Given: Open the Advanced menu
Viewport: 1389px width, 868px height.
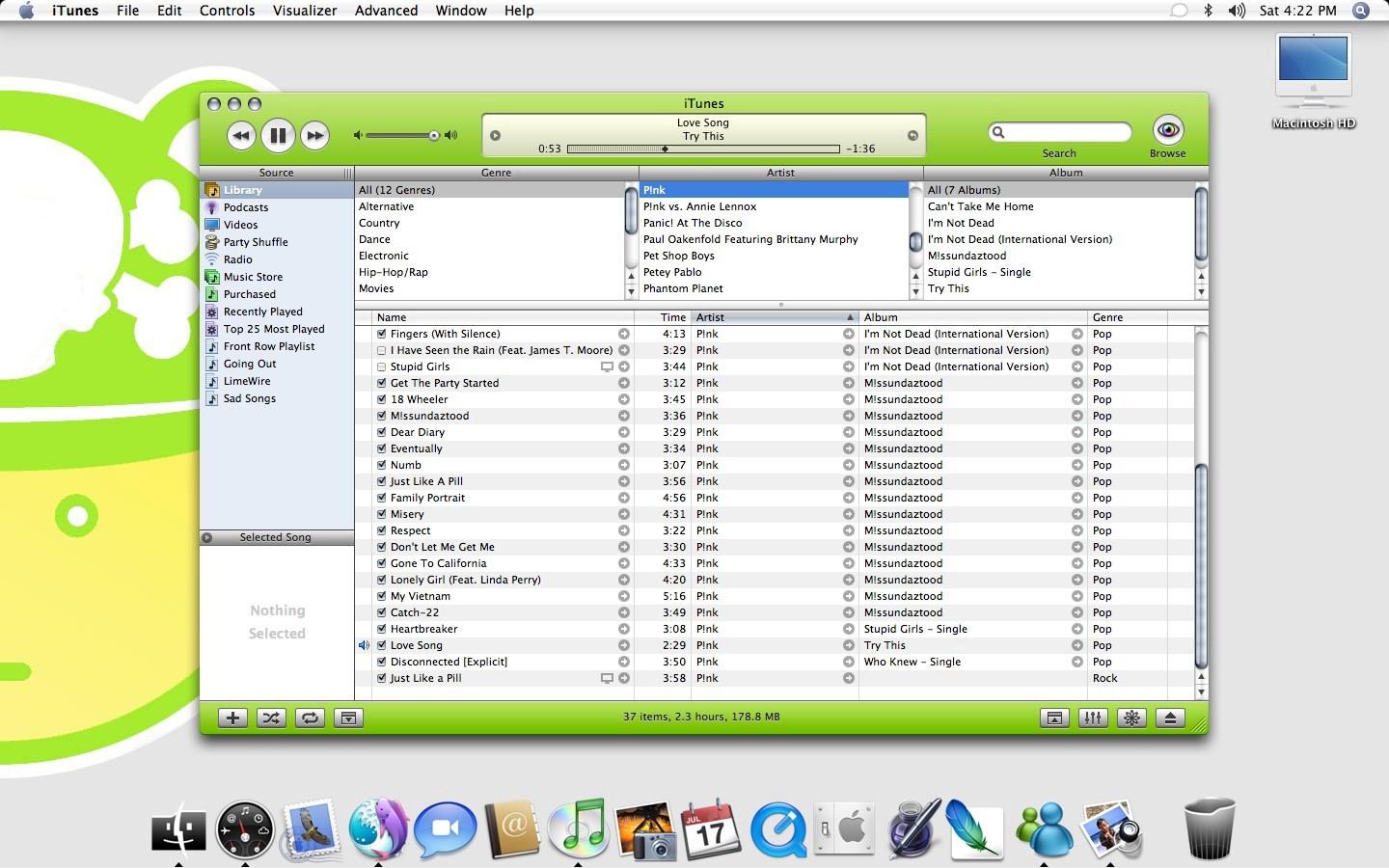Looking at the screenshot, I should (x=387, y=11).
